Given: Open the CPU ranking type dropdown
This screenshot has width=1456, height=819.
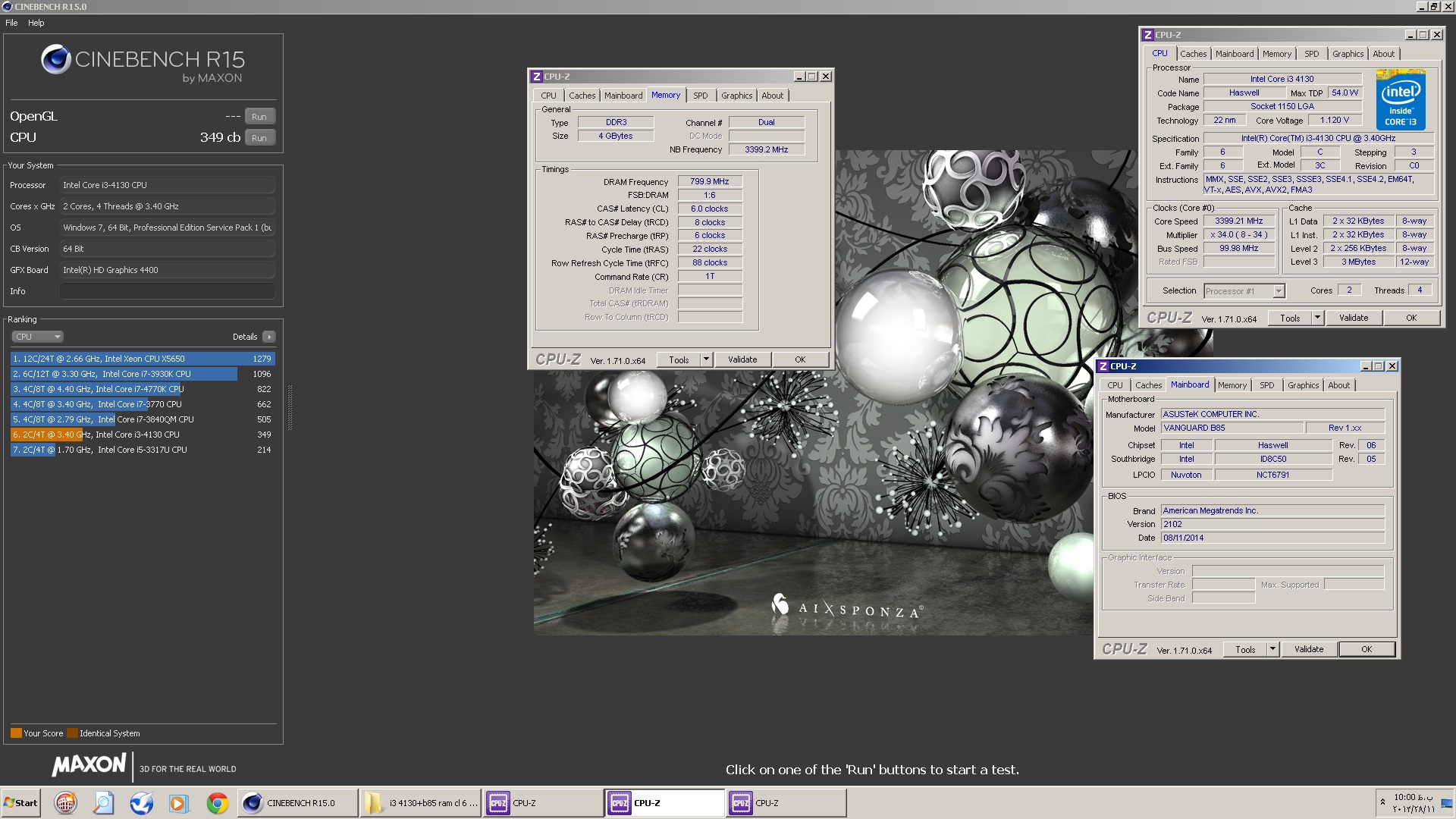Looking at the screenshot, I should (x=36, y=337).
